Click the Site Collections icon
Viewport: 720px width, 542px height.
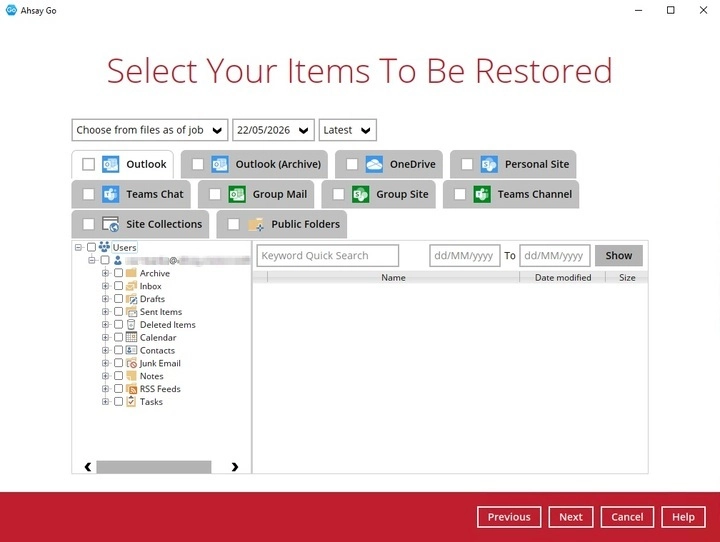[111, 224]
